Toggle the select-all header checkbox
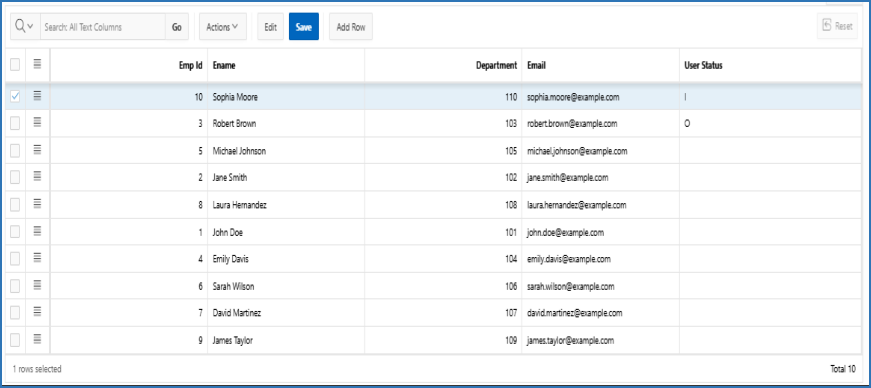871x388 pixels. pos(15,65)
